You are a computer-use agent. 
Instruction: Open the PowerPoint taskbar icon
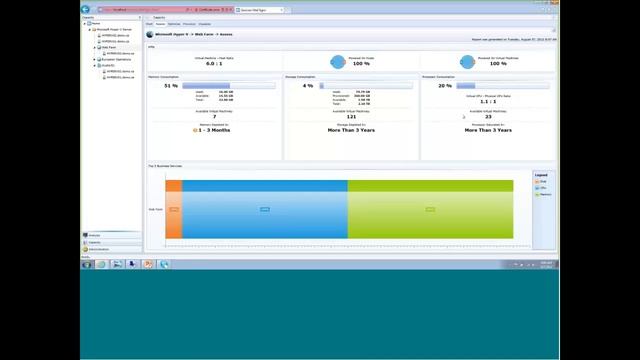pyautogui.click(x=148, y=264)
